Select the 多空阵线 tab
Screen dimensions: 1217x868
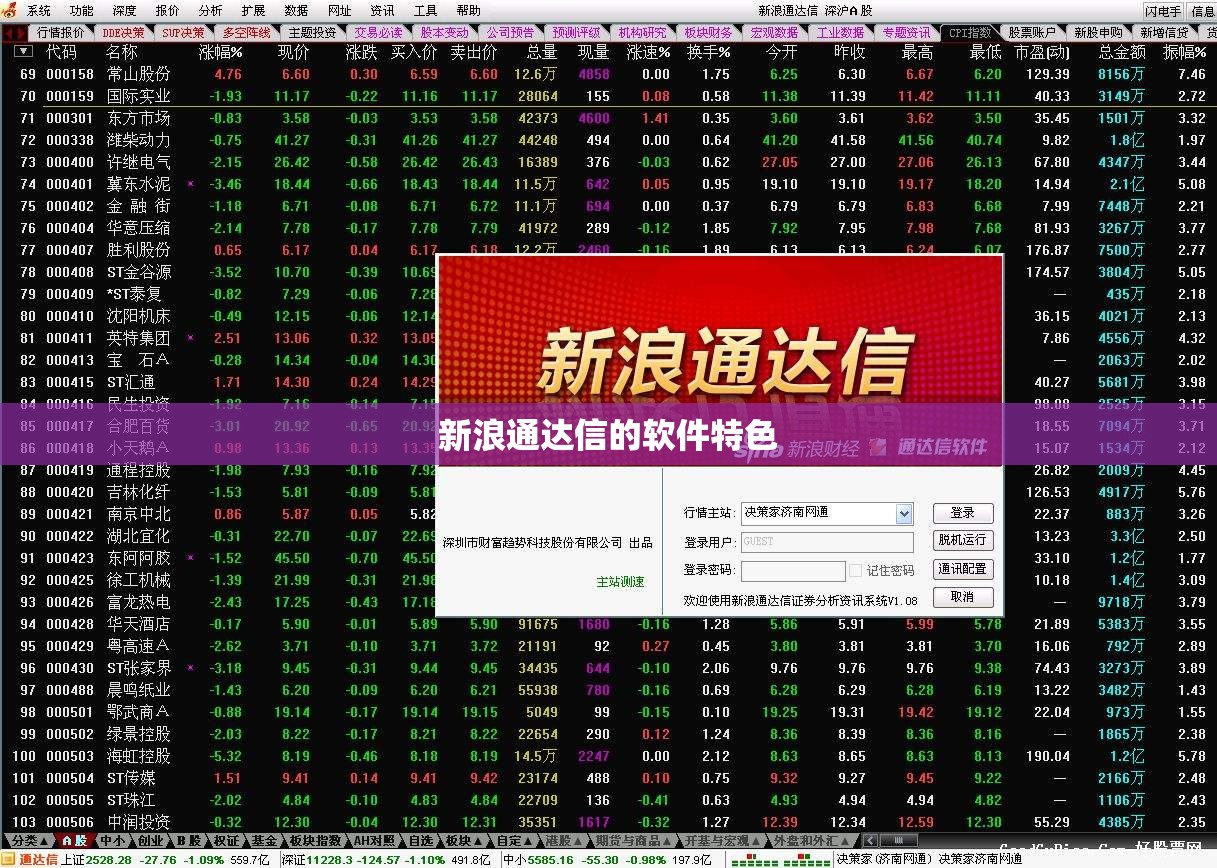246,32
